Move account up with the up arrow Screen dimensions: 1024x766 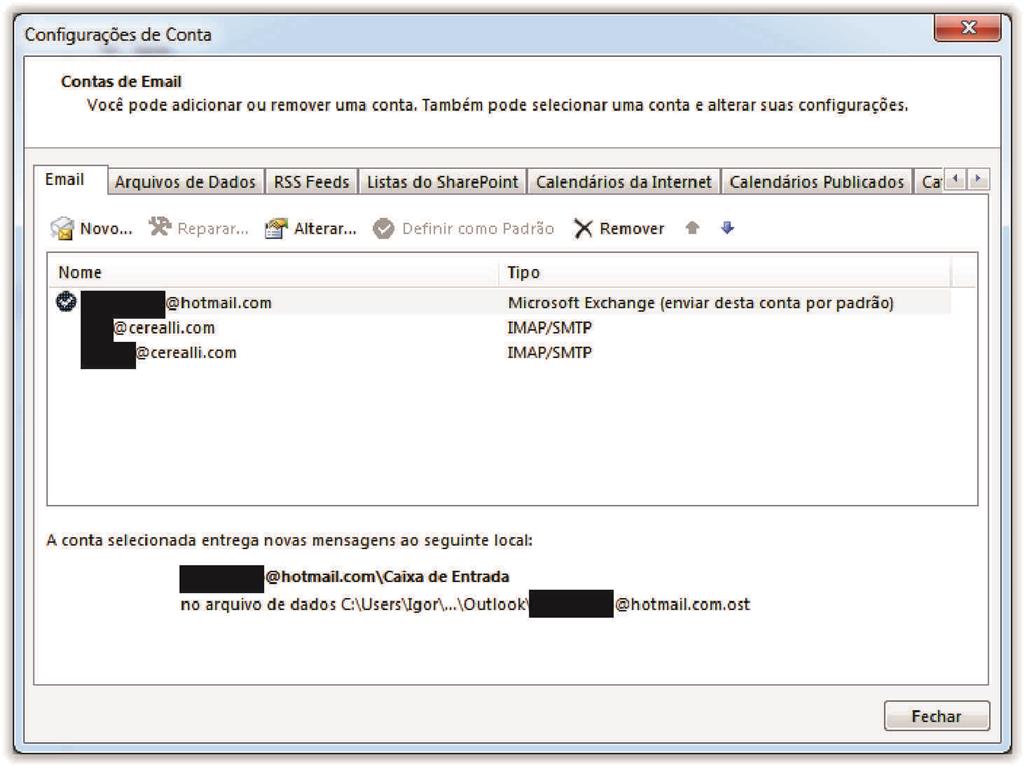[692, 227]
